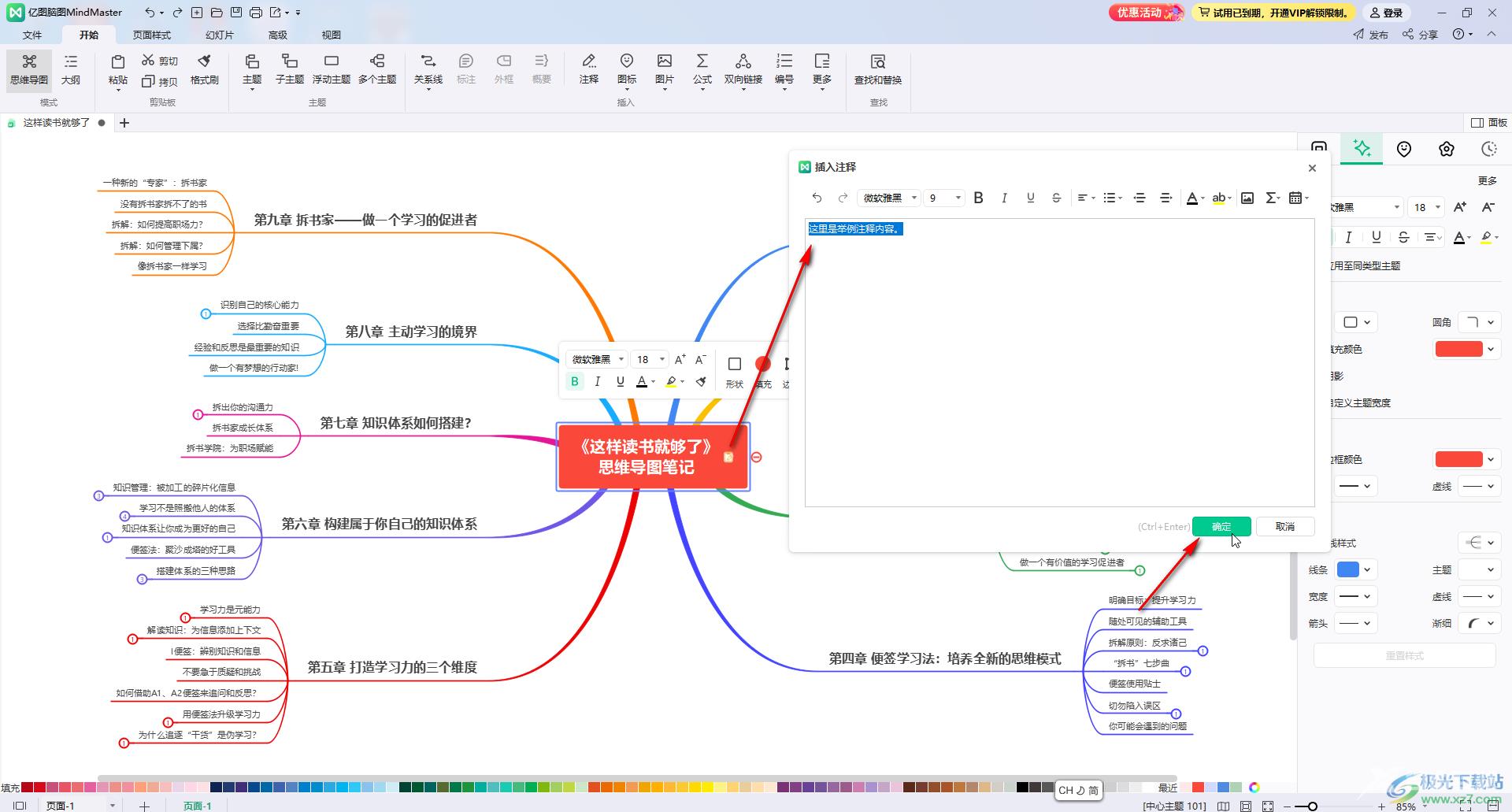Toggle underline on the floating toolbar
Image resolution: width=1512 pixels, height=812 pixels.
click(x=621, y=381)
